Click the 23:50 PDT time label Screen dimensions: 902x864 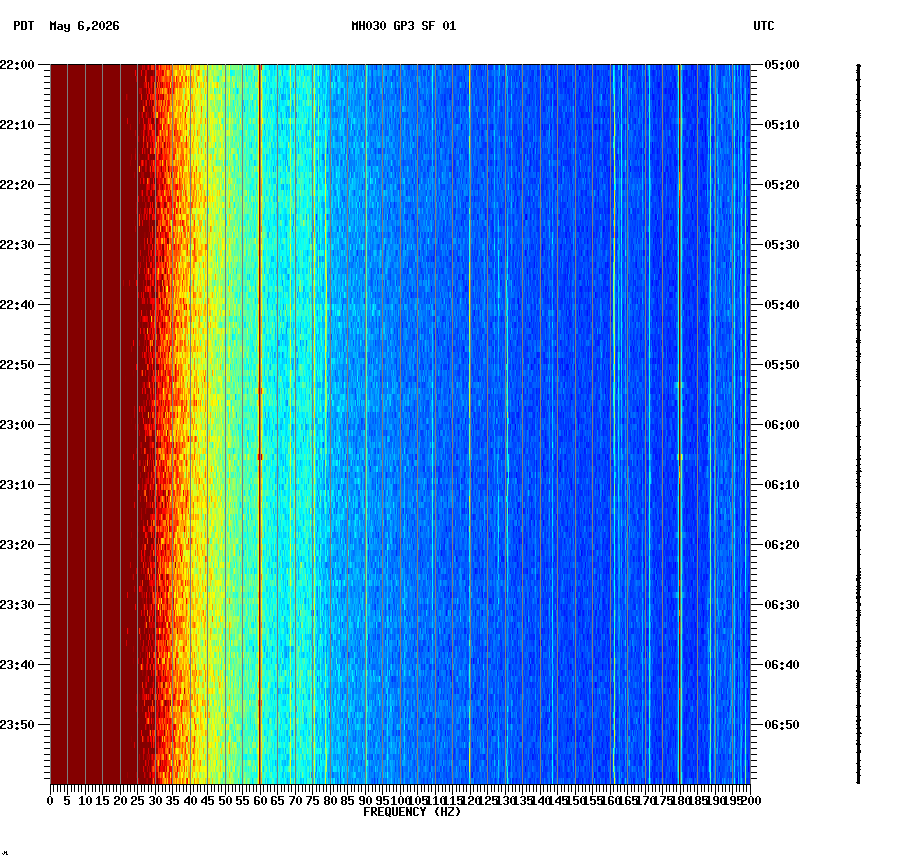coord(17,724)
